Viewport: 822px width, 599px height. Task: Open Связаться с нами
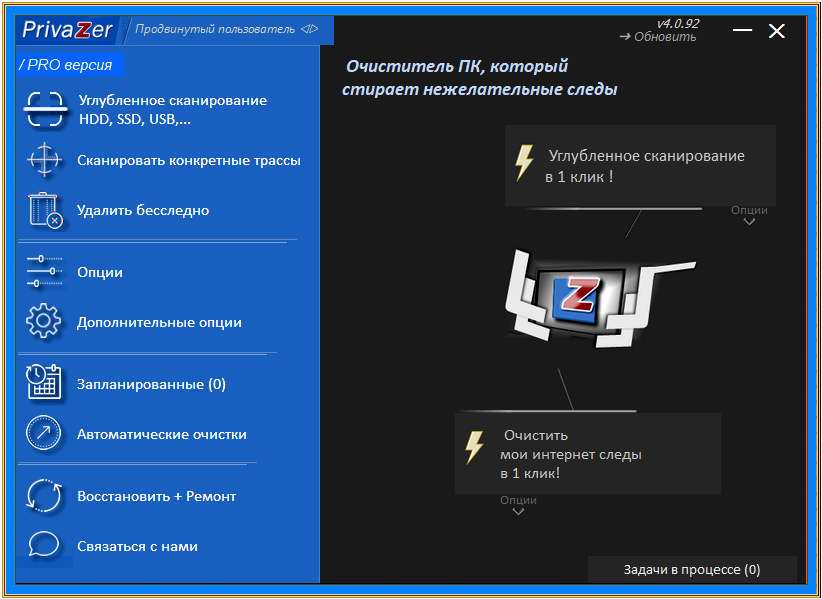tap(137, 546)
